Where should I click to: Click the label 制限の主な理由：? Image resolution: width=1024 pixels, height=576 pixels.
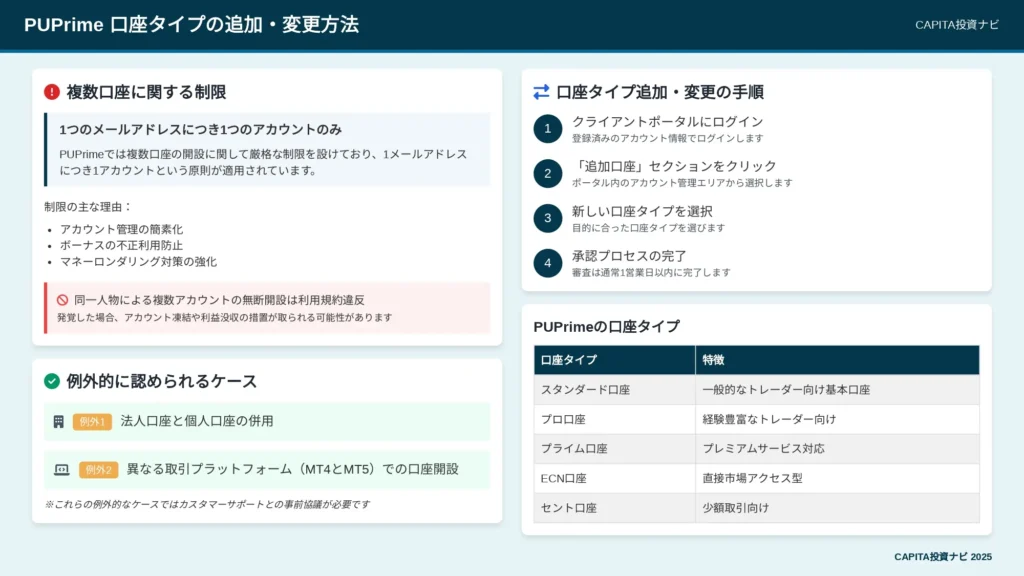click(88, 207)
